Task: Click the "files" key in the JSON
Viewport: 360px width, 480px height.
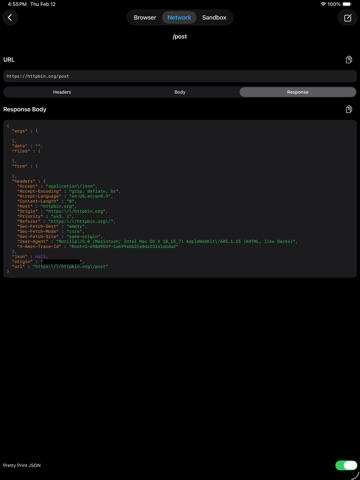Action: 21,151
